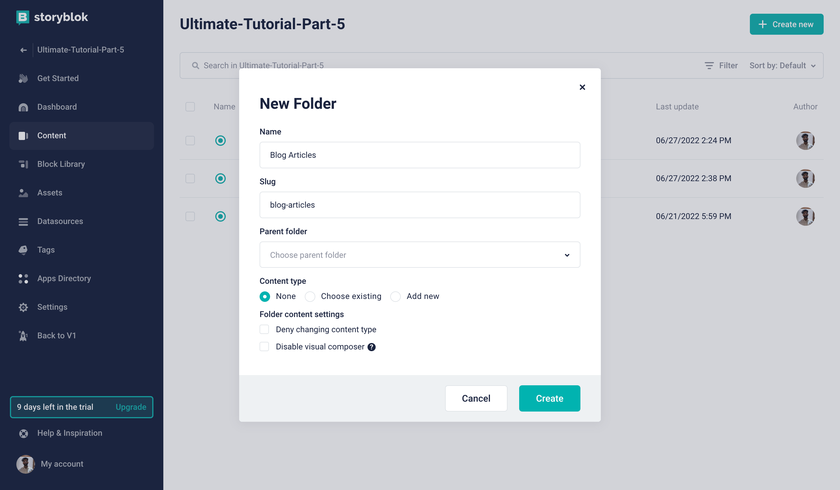Click the status icon in the 2:24 PM row

tap(220, 140)
